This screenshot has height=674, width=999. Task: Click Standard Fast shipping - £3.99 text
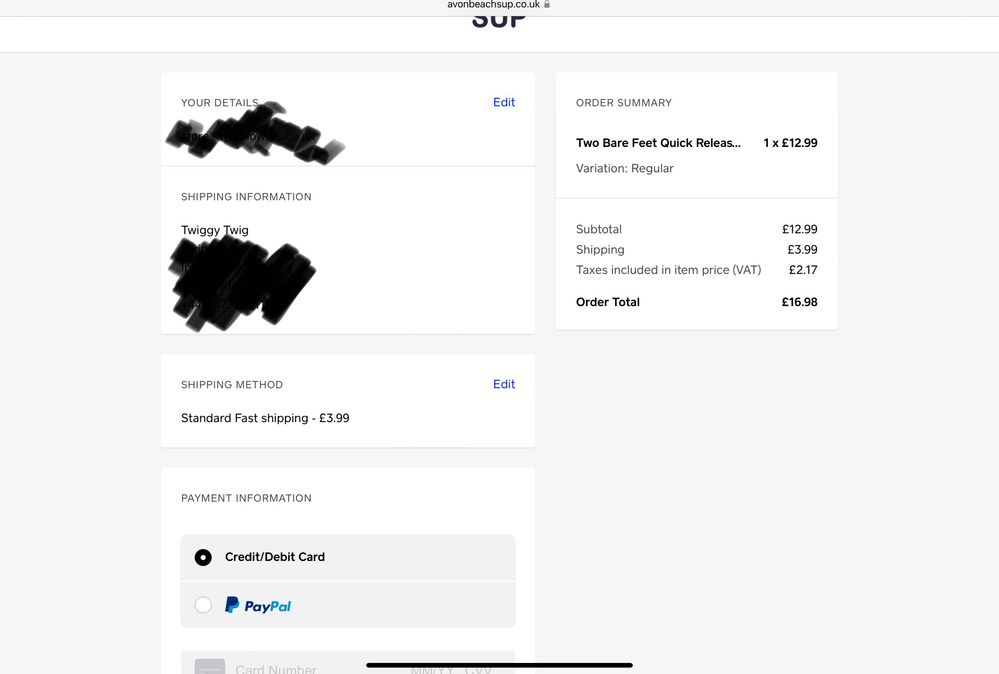click(x=265, y=418)
